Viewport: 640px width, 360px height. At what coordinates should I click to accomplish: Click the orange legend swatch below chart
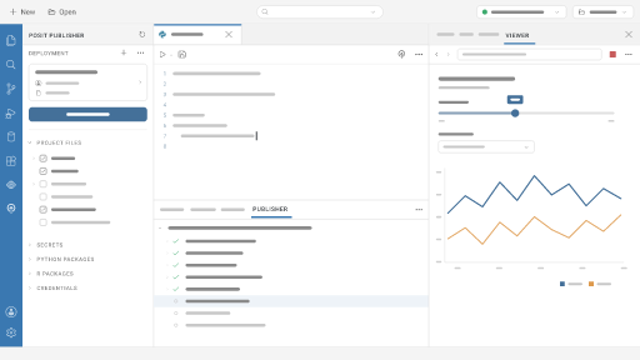[x=591, y=284]
